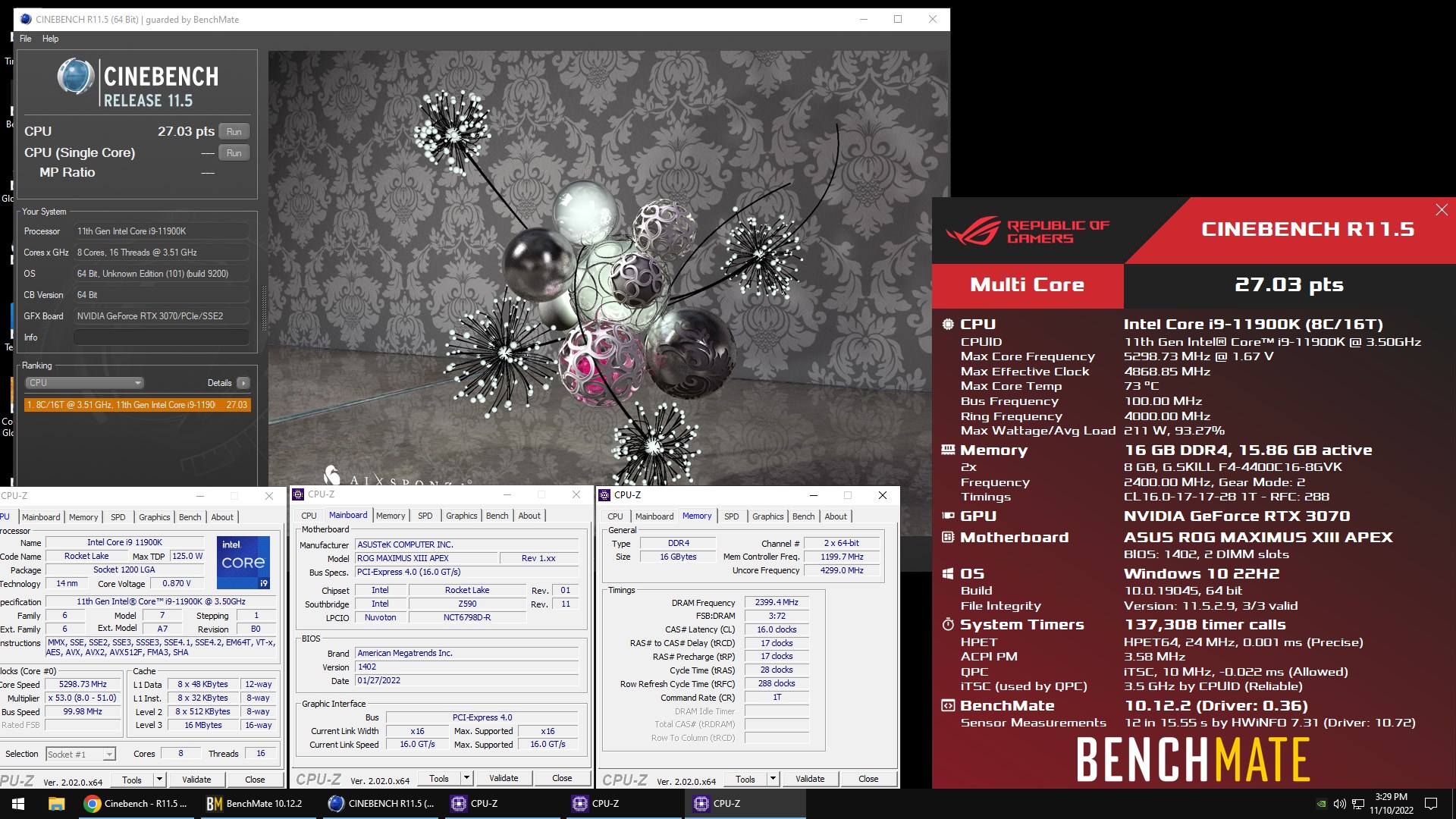This screenshot has height=819, width=1456.
Task: Open the notification center icon
Action: click(1431, 804)
